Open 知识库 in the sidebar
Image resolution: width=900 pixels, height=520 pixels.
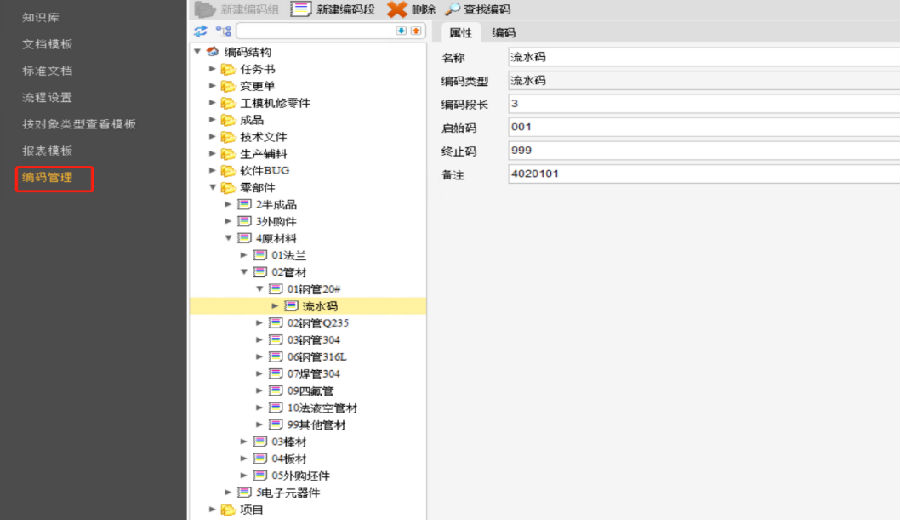click(41, 17)
